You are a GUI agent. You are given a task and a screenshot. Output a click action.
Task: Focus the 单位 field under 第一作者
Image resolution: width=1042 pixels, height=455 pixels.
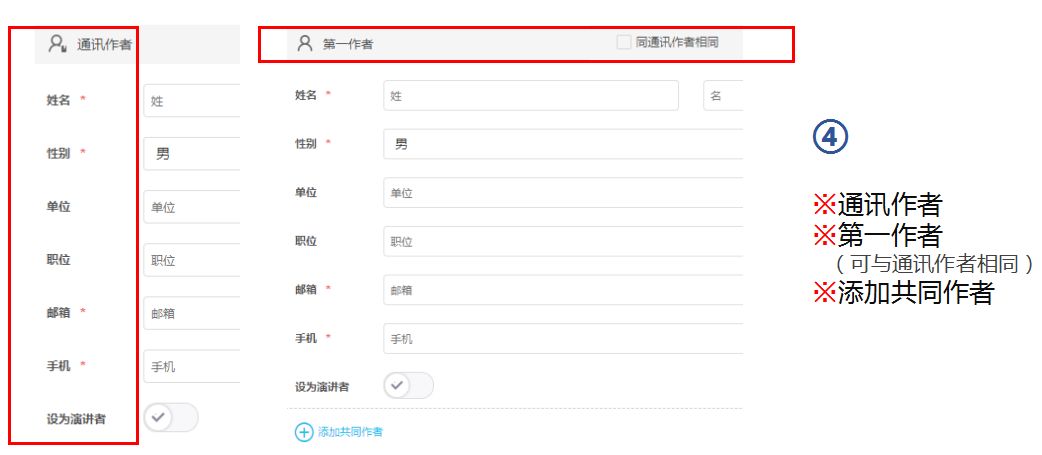tap(562, 193)
